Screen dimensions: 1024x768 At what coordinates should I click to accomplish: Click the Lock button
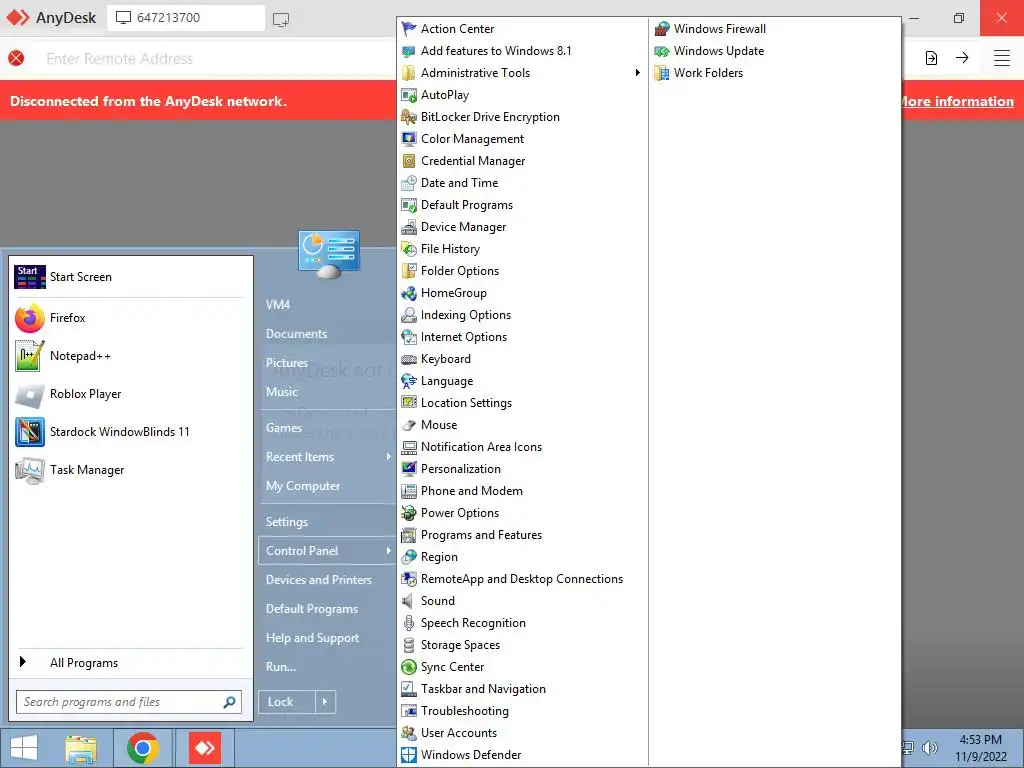(287, 702)
